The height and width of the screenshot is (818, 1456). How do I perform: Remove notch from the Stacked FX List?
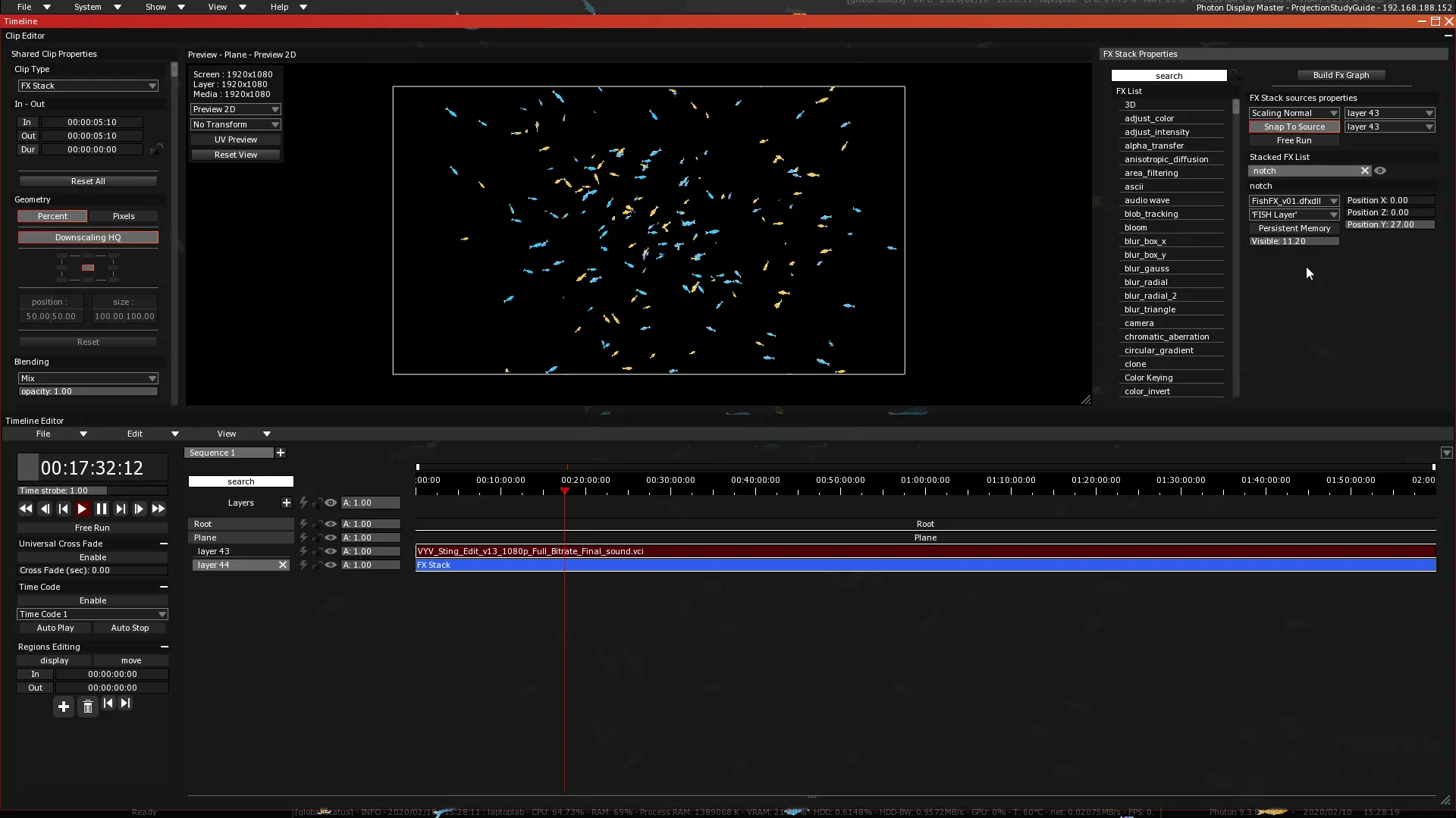click(x=1365, y=171)
